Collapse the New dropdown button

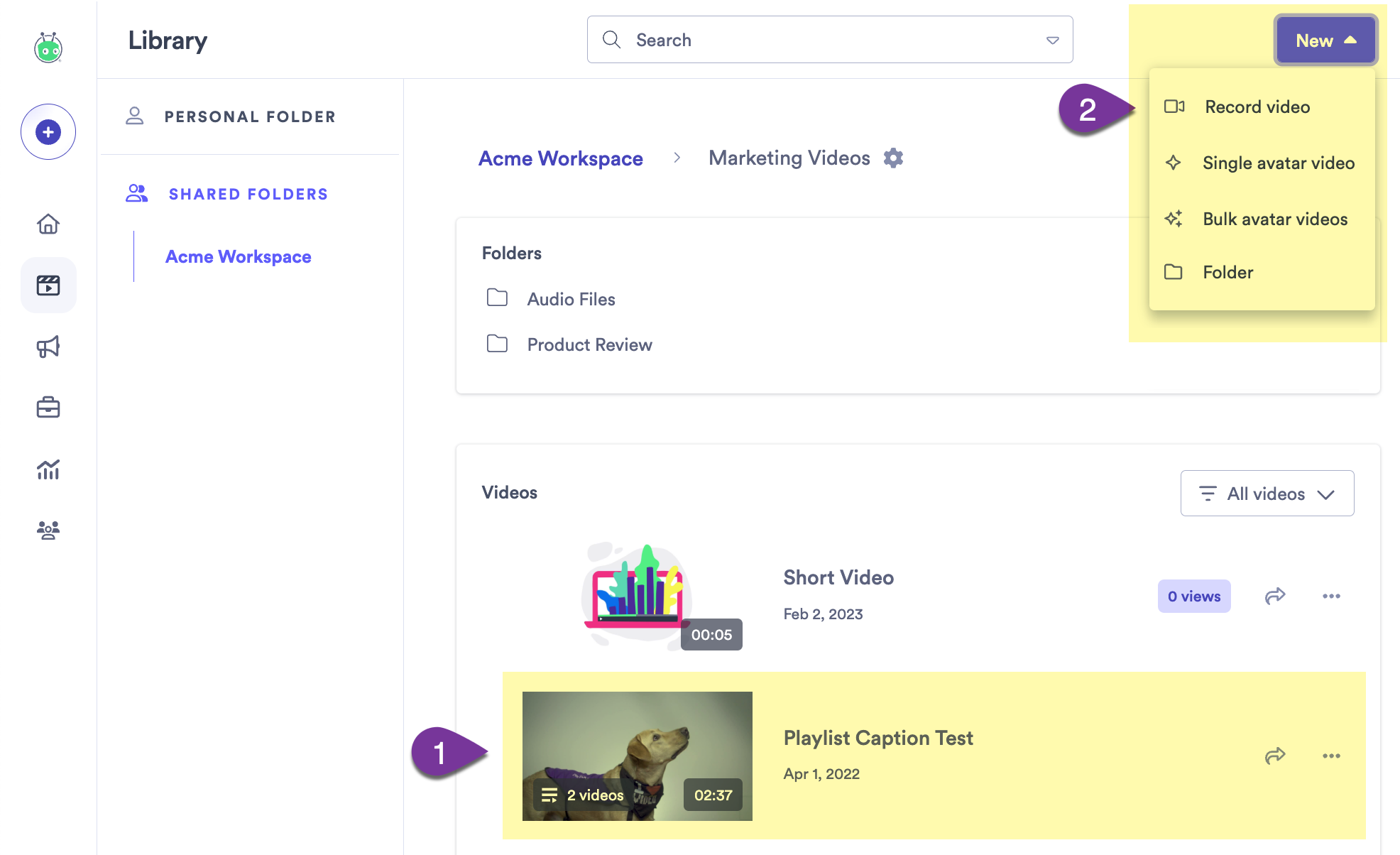pyautogui.click(x=1325, y=40)
